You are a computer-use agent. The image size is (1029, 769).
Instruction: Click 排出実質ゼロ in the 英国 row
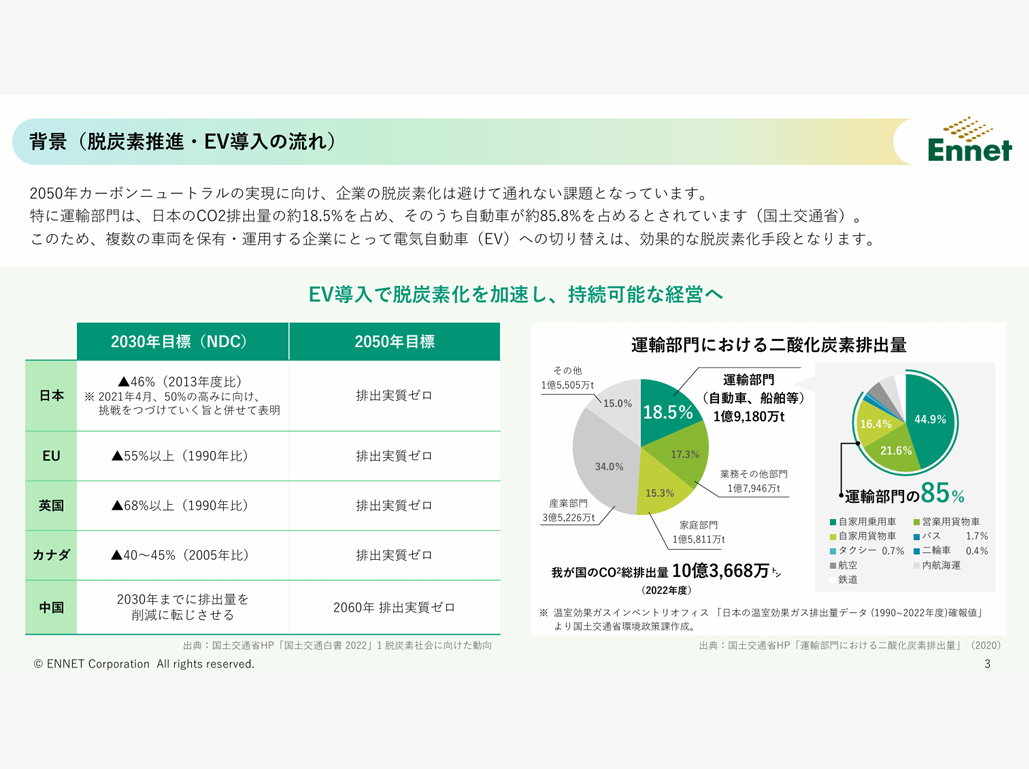394,505
